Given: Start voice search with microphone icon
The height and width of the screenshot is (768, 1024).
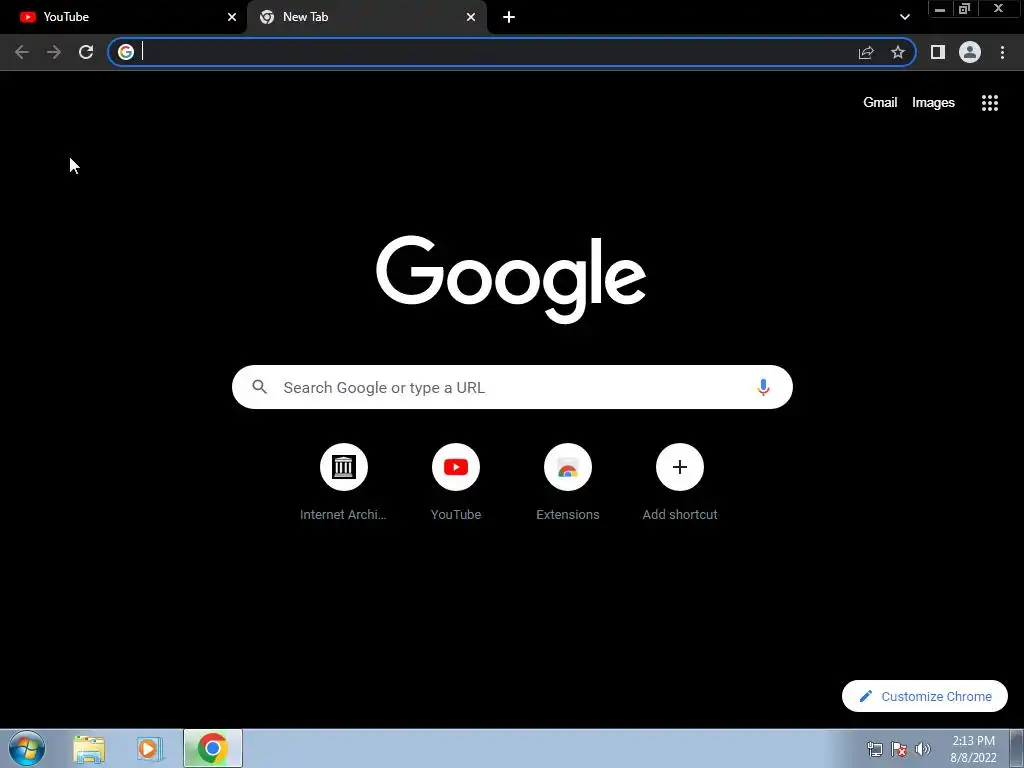Looking at the screenshot, I should pos(763,387).
